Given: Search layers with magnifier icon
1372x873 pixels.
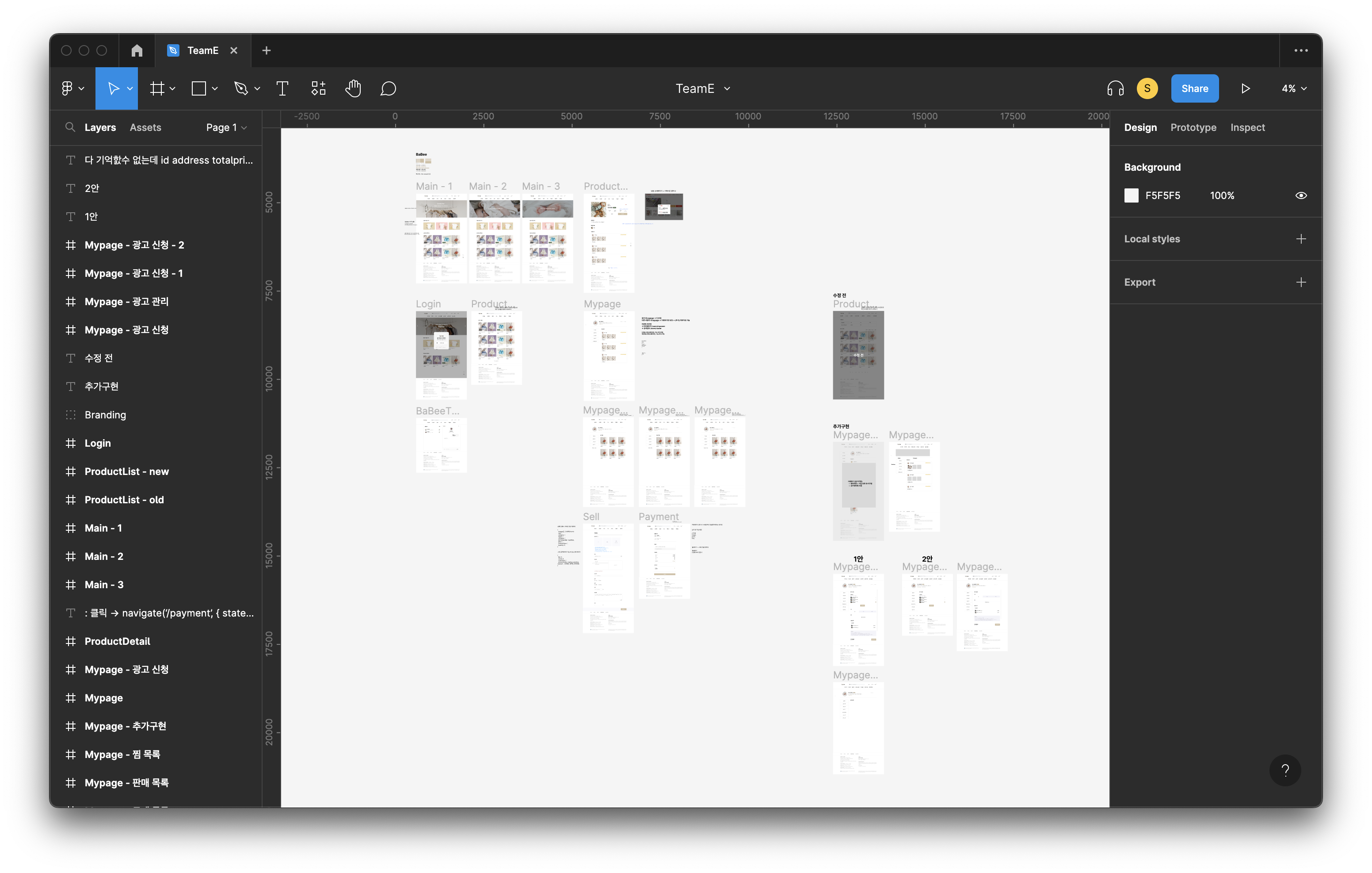Looking at the screenshot, I should [x=70, y=127].
